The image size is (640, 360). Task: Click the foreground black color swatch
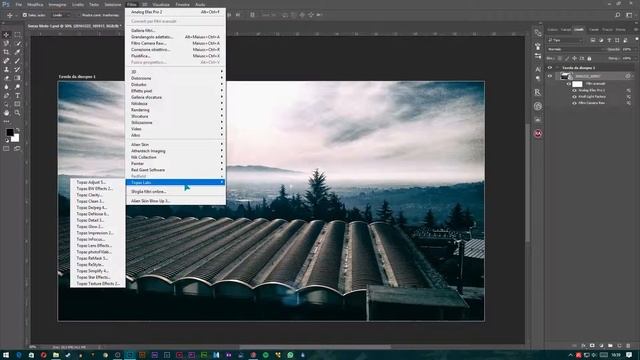[x=9, y=133]
